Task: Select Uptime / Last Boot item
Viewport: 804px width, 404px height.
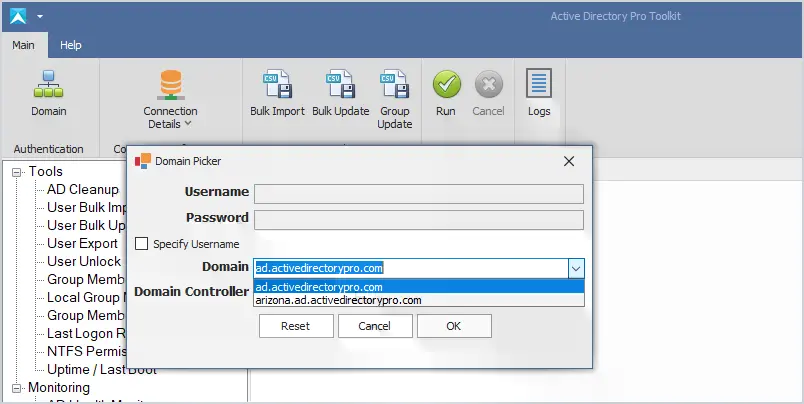Action: [102, 369]
